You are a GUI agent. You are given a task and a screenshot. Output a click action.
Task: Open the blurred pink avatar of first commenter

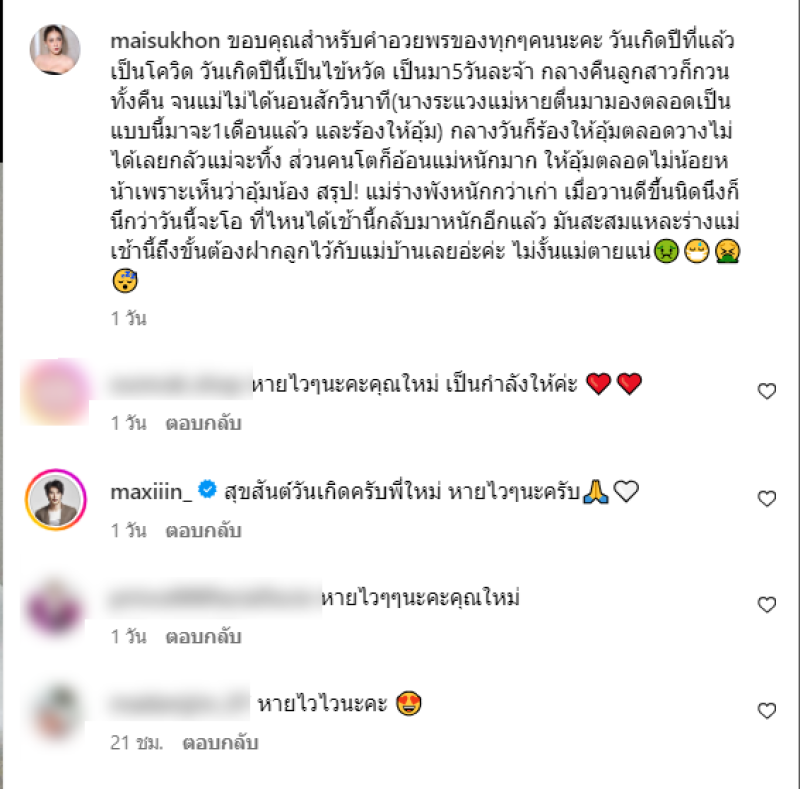point(55,391)
